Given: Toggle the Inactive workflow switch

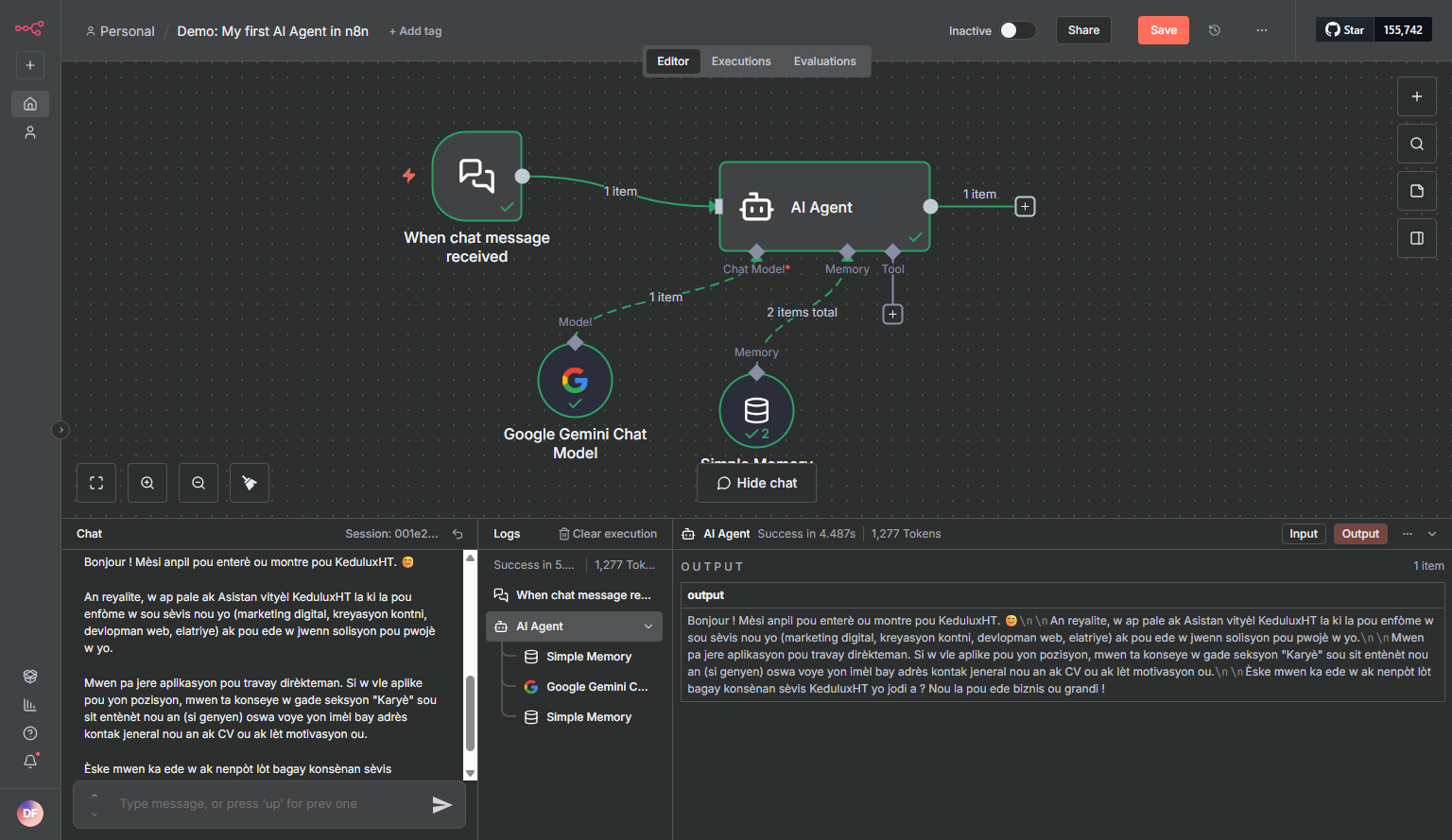Looking at the screenshot, I should tap(1017, 30).
